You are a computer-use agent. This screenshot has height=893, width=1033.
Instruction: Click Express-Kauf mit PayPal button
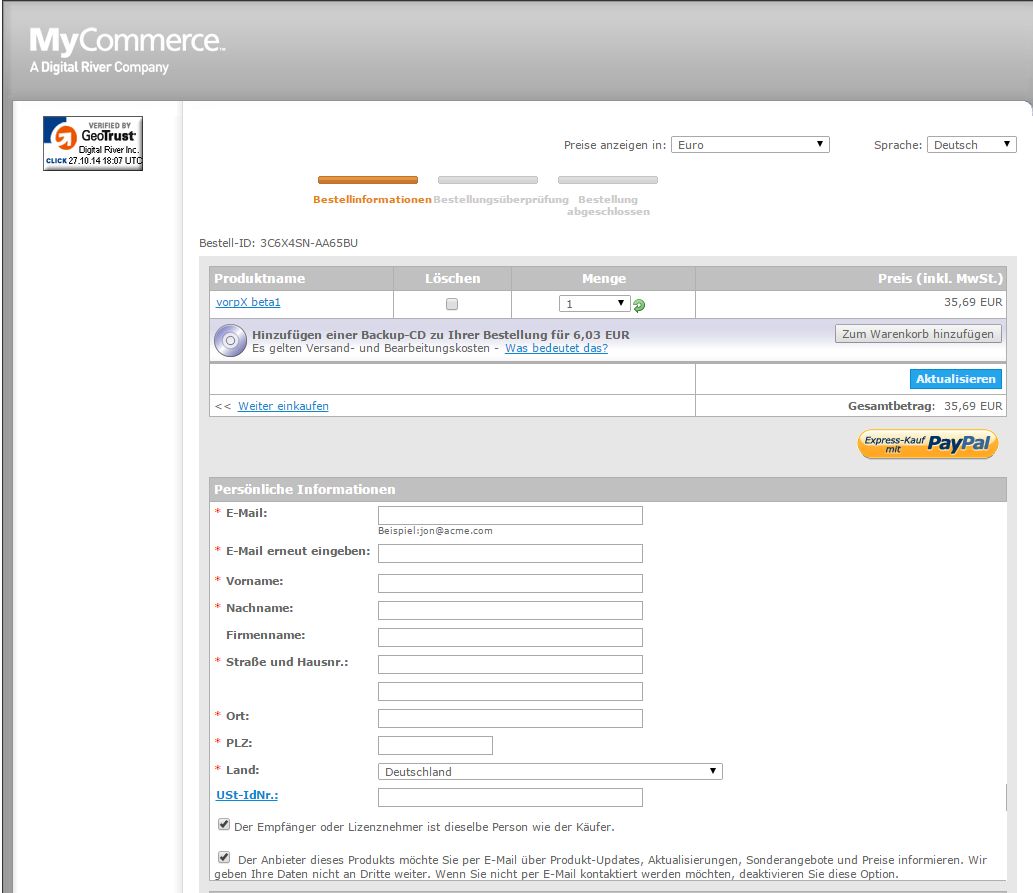tap(928, 444)
